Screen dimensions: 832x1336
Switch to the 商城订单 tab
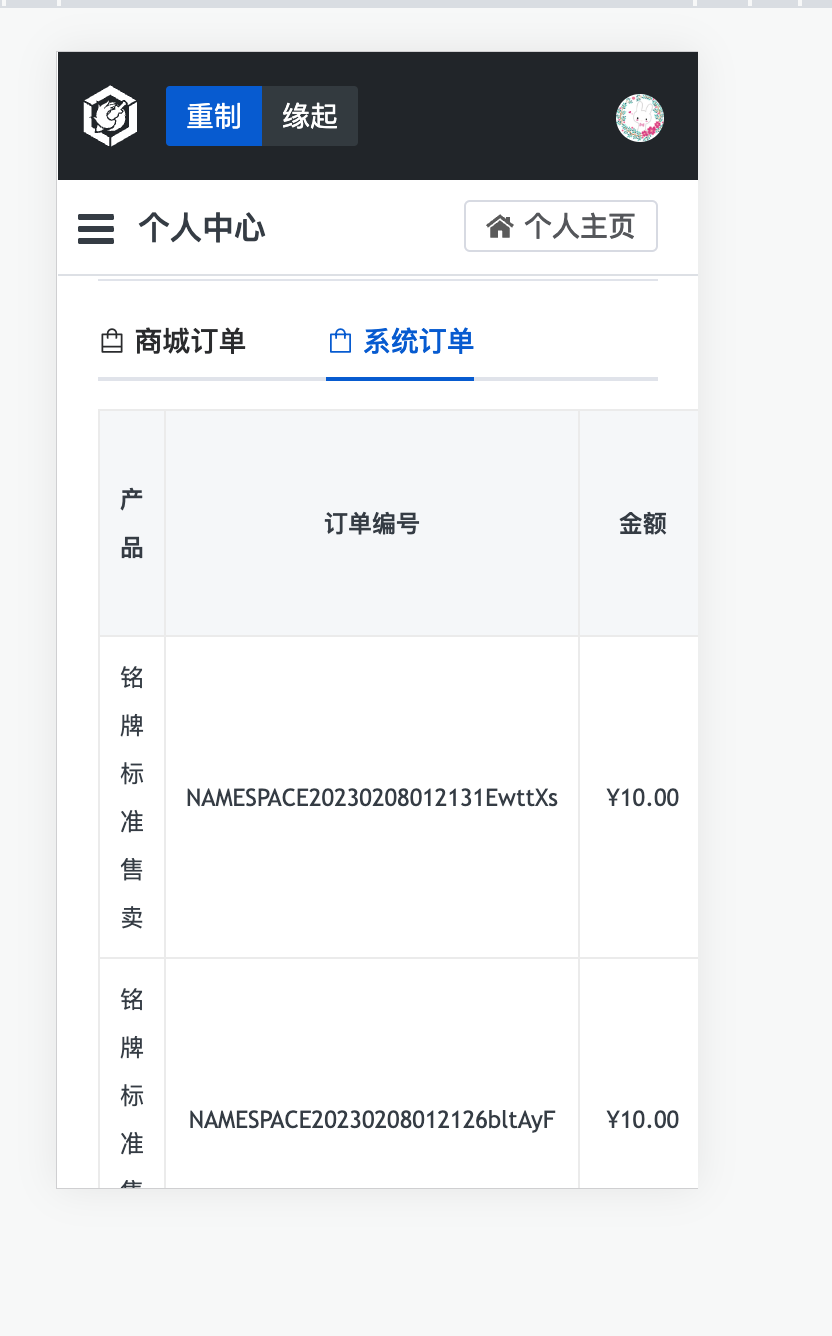tap(174, 342)
